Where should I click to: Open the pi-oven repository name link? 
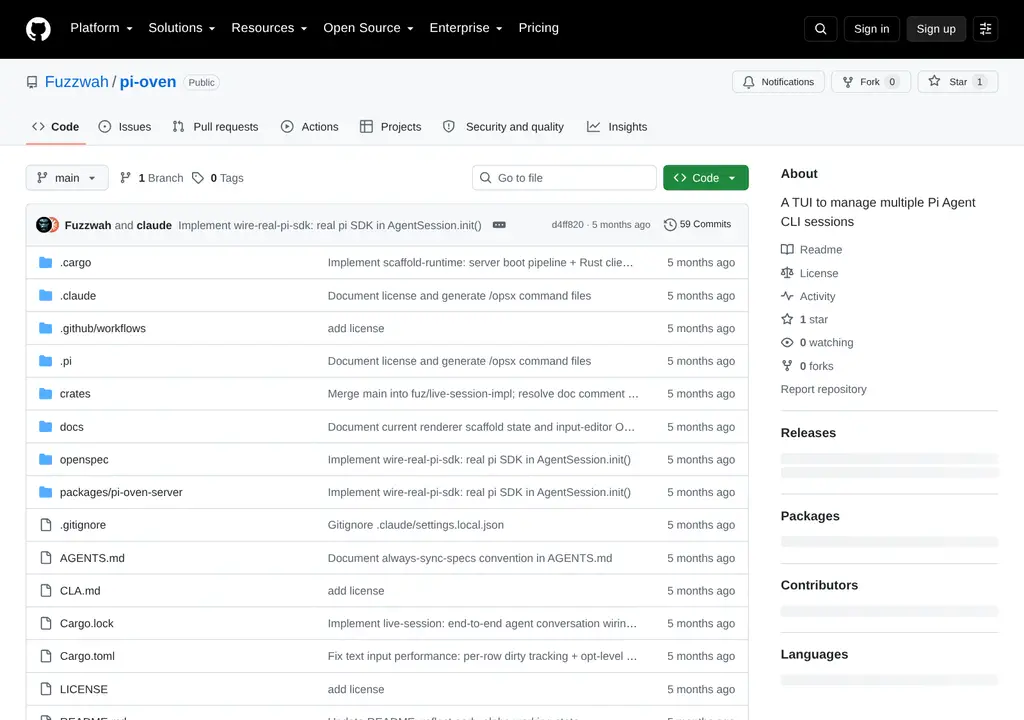click(148, 82)
